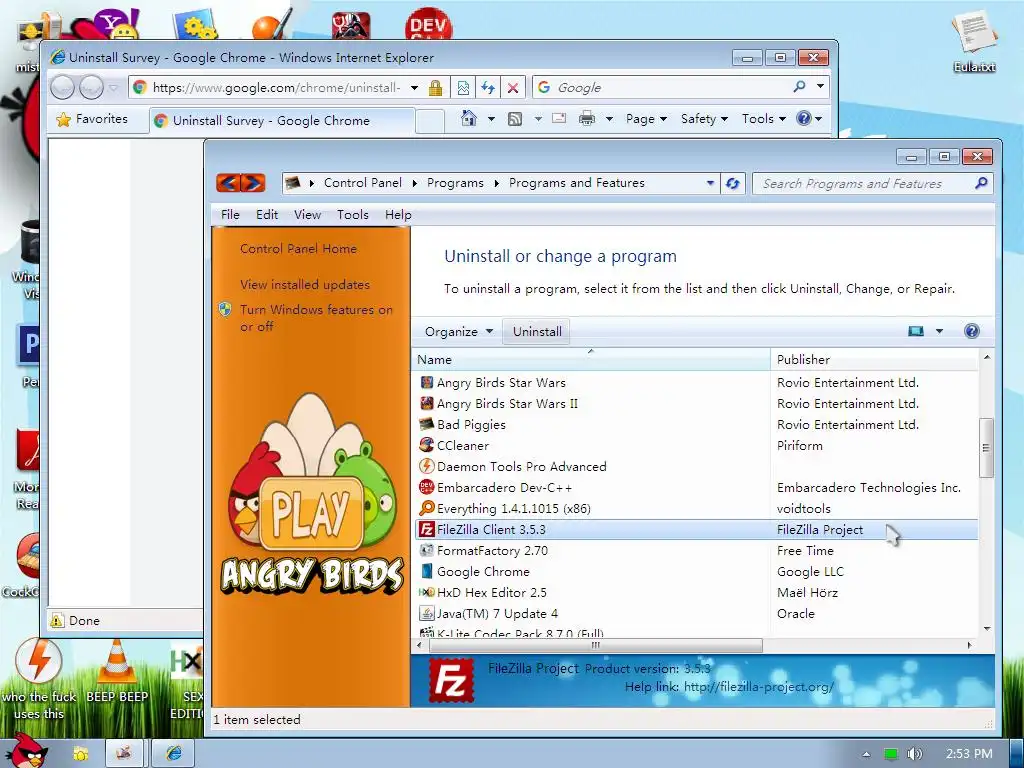This screenshot has height=768, width=1024.
Task: Select the Uninstall Survey - Google Chrome tab
Action: point(281,121)
